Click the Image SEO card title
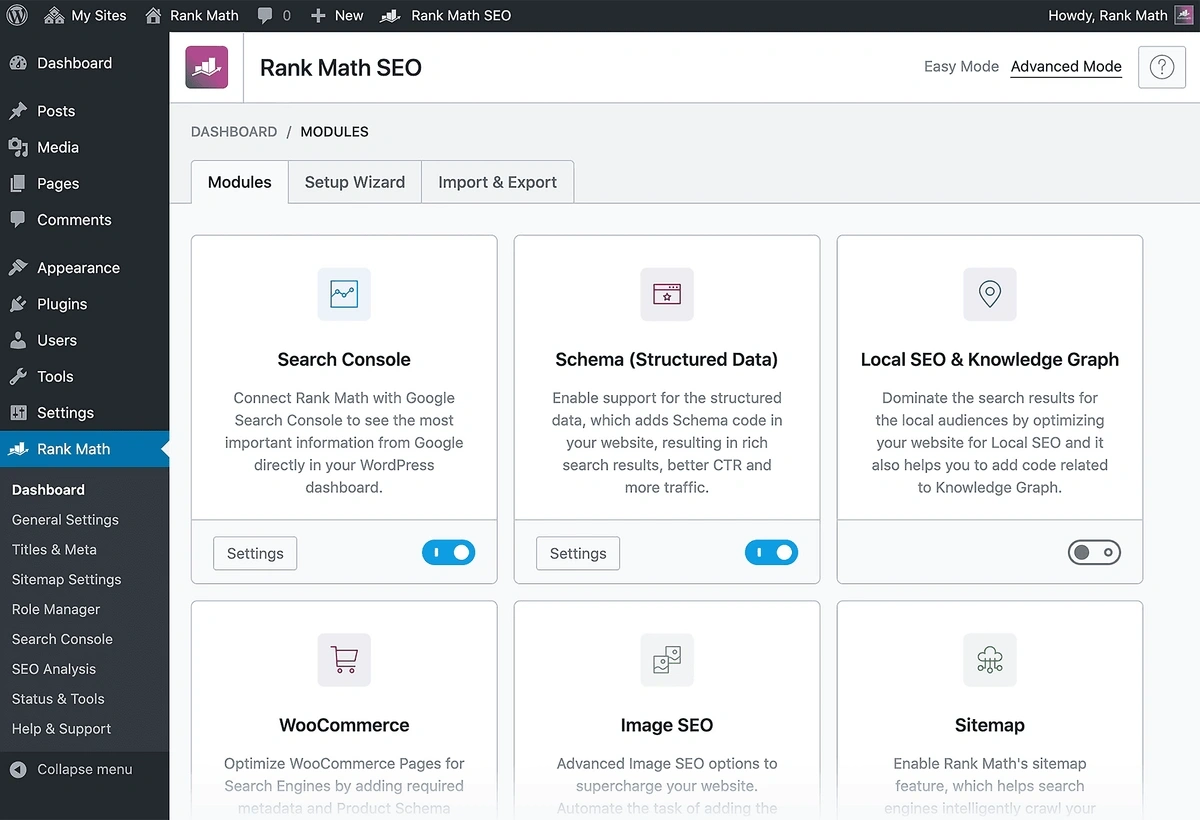Viewport: 1200px width, 820px height. (667, 726)
